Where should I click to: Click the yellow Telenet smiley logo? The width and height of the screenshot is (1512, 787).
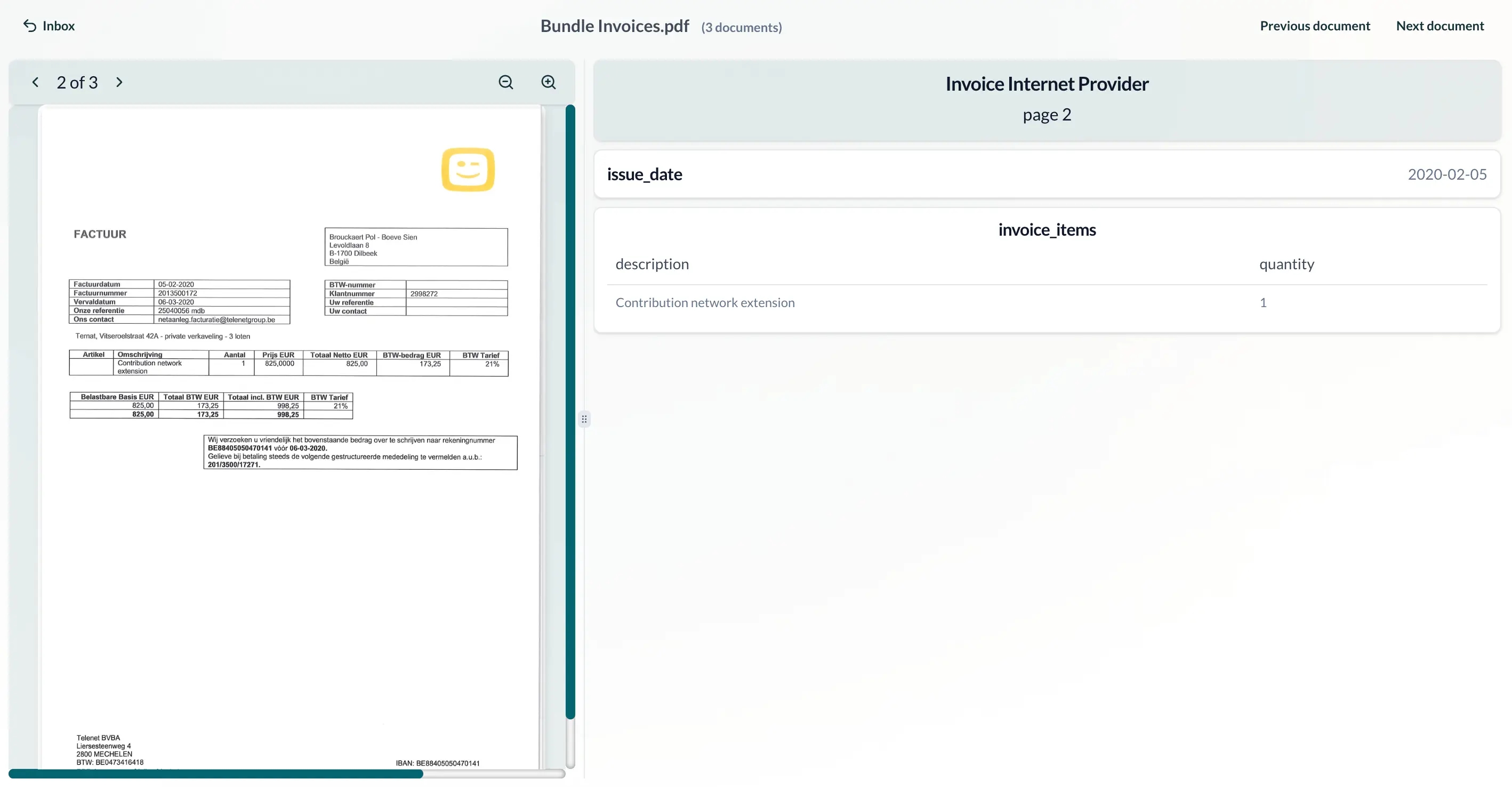coord(468,170)
